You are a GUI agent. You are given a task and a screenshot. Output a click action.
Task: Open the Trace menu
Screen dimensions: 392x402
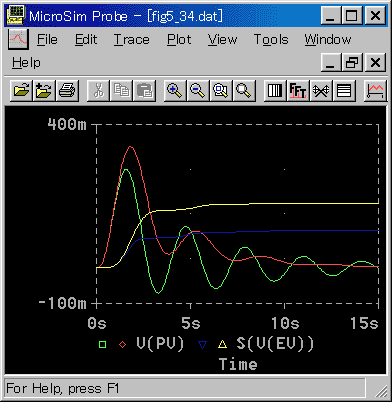[132, 40]
